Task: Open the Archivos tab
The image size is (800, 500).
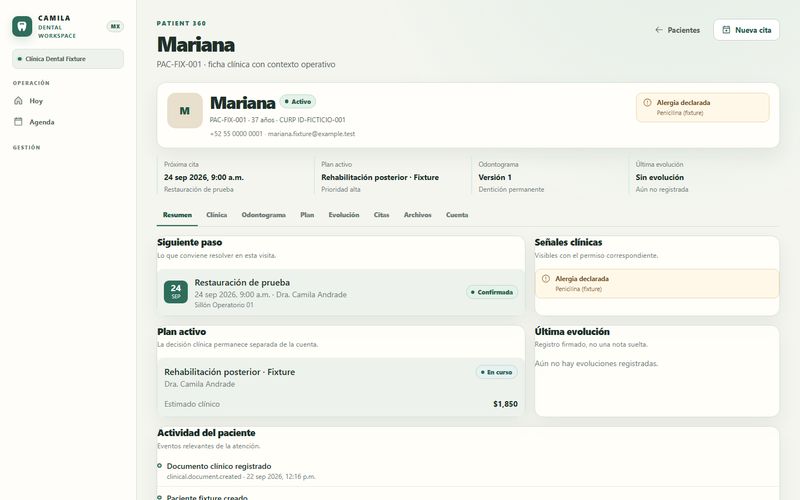Action: click(x=417, y=215)
